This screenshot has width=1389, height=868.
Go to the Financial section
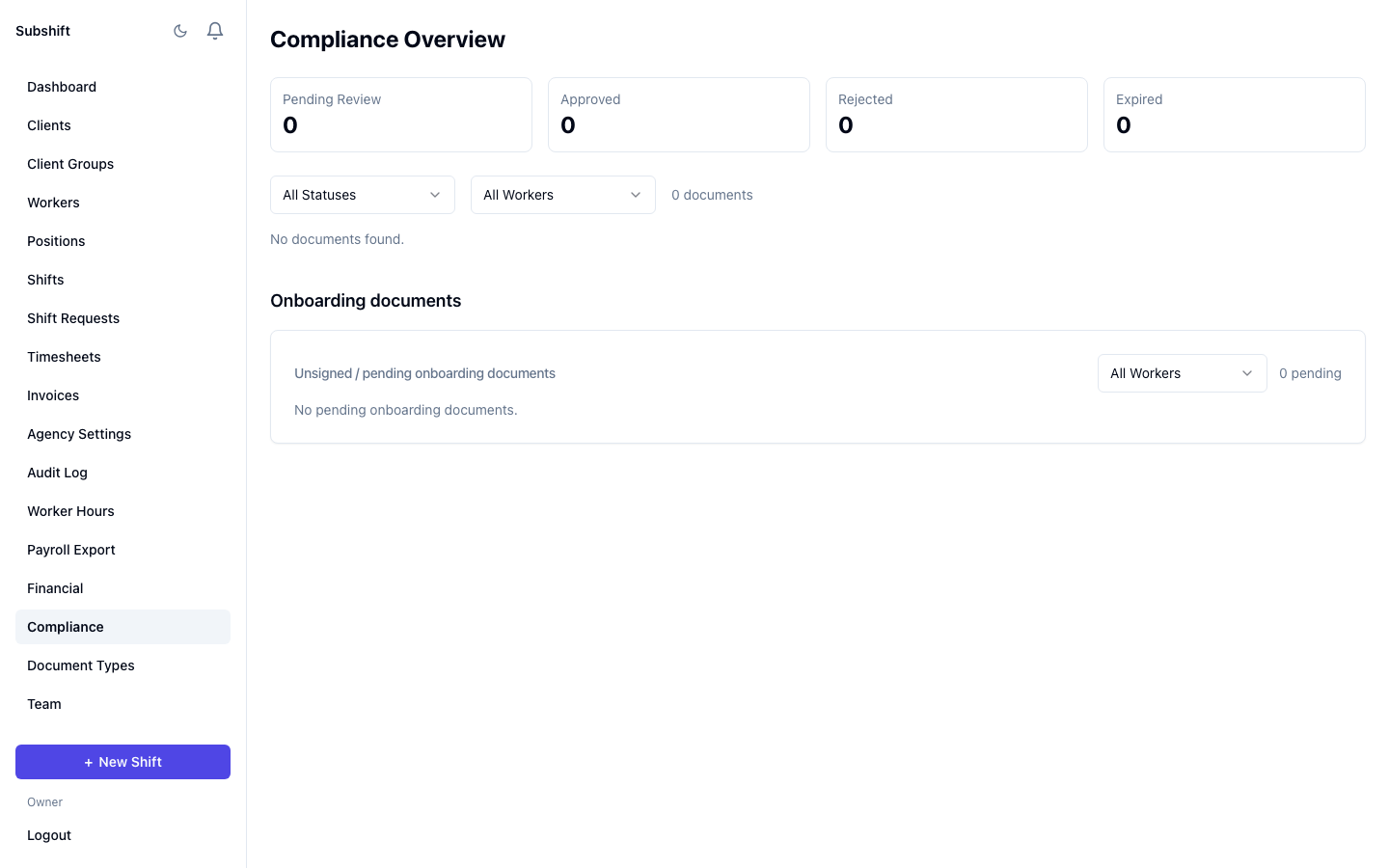(x=55, y=588)
